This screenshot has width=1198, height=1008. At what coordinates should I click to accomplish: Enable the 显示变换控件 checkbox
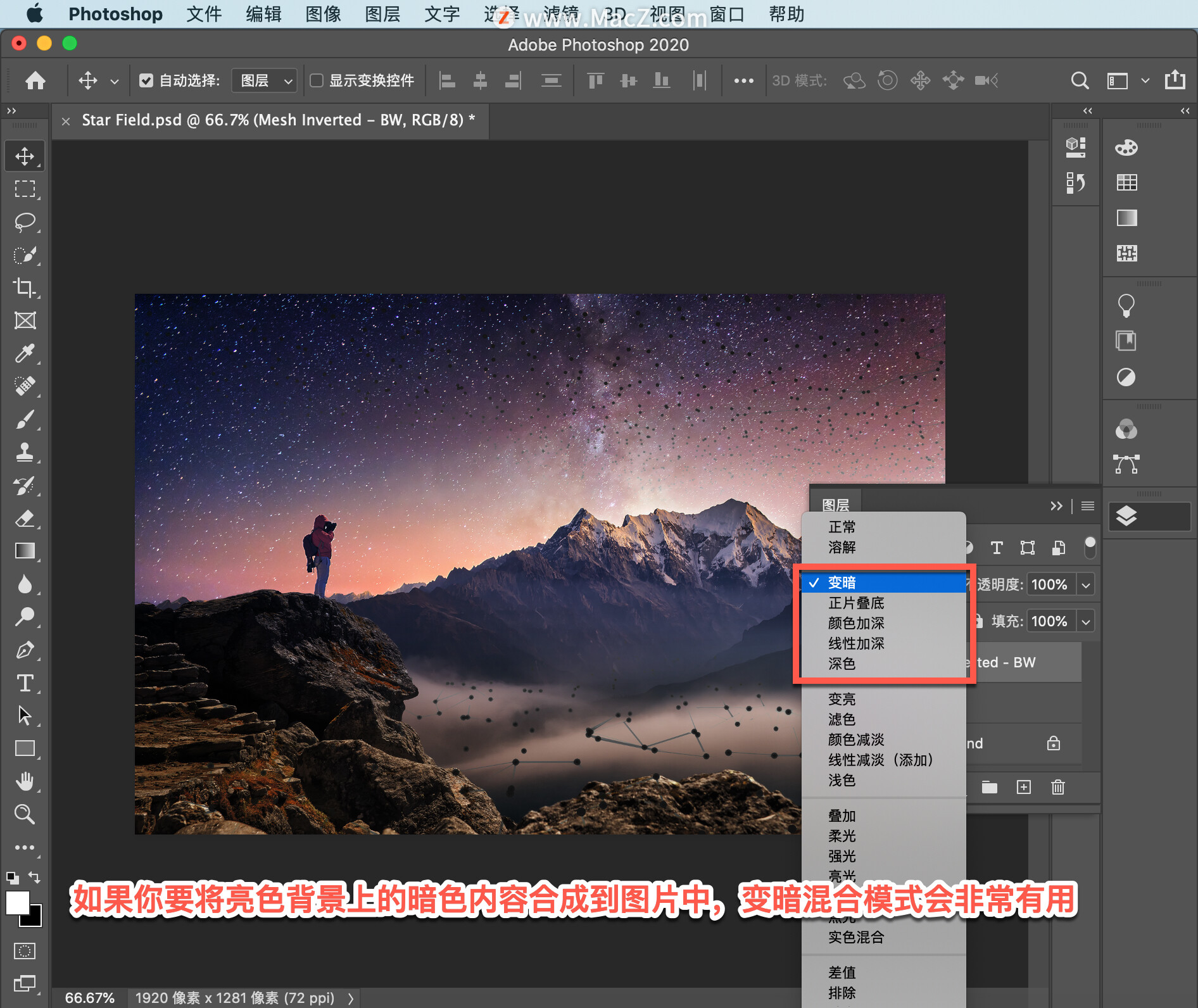click(x=317, y=80)
